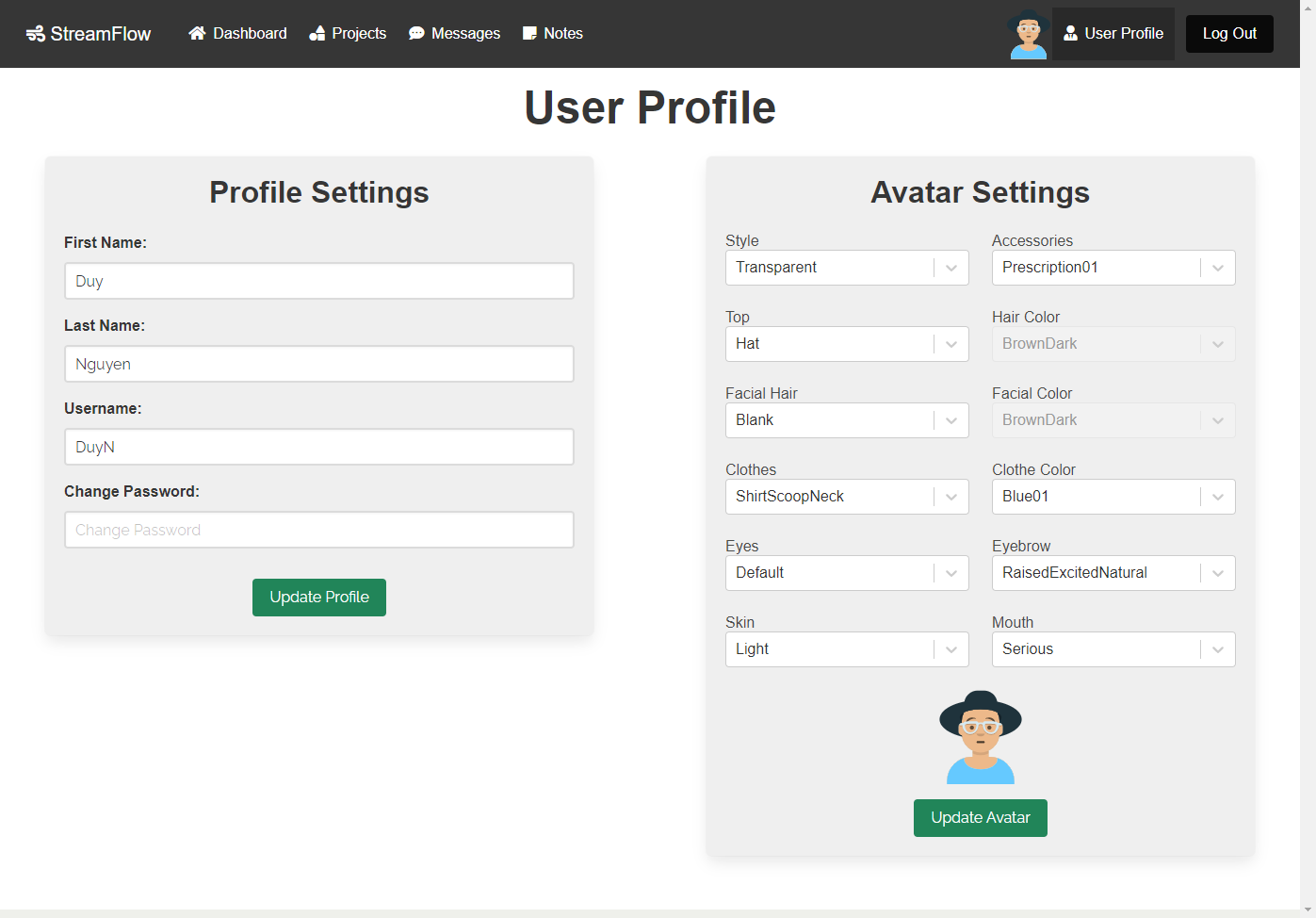
Task: Open the Clothe Color dropdown showing Blue01
Action: pyautogui.click(x=1113, y=497)
